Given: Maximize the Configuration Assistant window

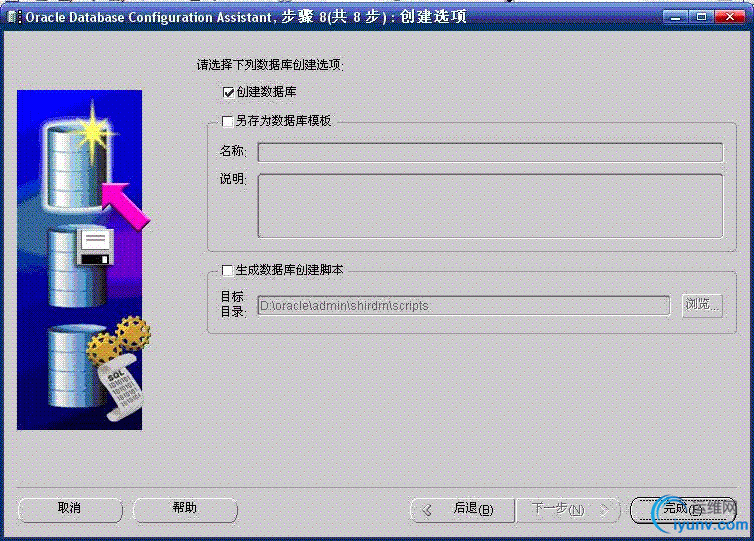Looking at the screenshot, I should coord(701,17).
